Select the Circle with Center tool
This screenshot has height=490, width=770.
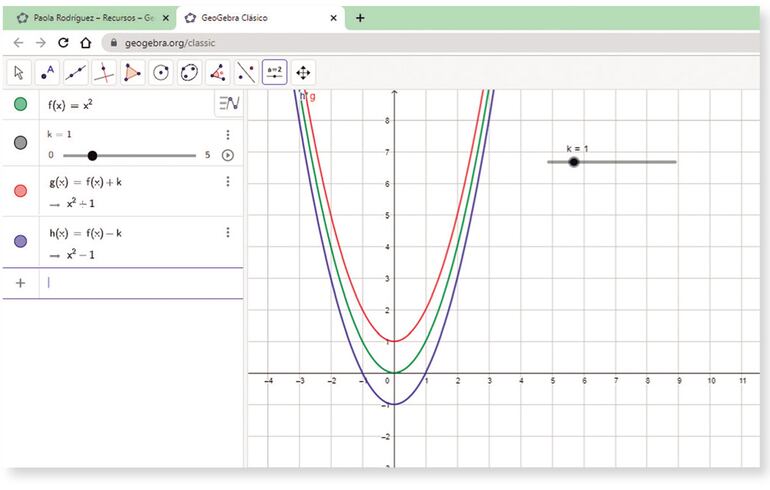[161, 73]
